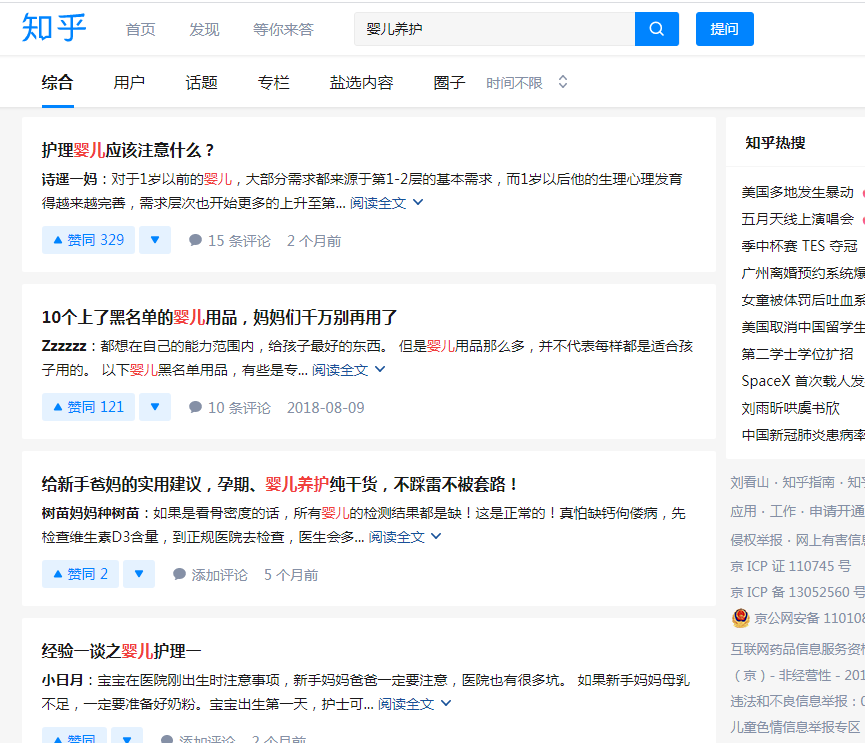Click footer link 知乎指南
Viewport: 865px width, 743px height.
pos(808,483)
